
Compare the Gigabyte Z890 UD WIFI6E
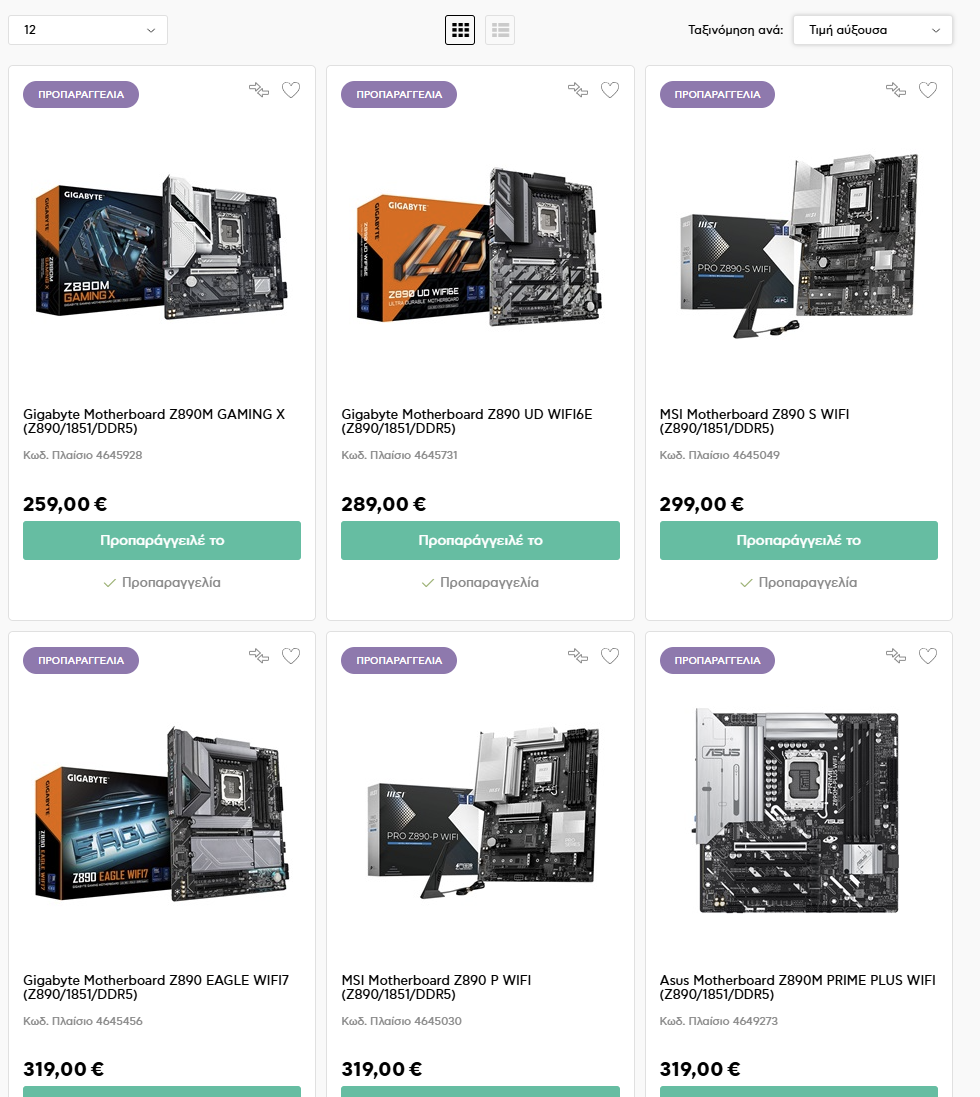click(578, 90)
